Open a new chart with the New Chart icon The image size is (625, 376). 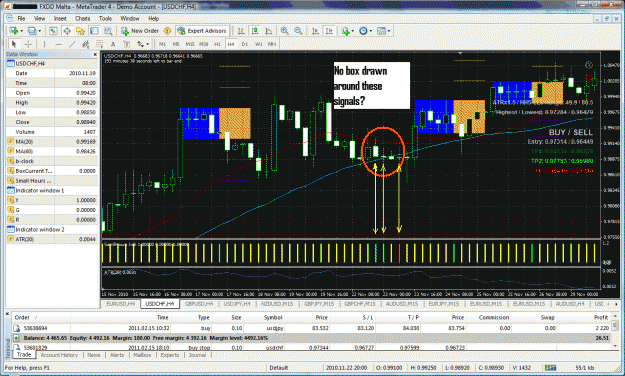click(x=13, y=31)
